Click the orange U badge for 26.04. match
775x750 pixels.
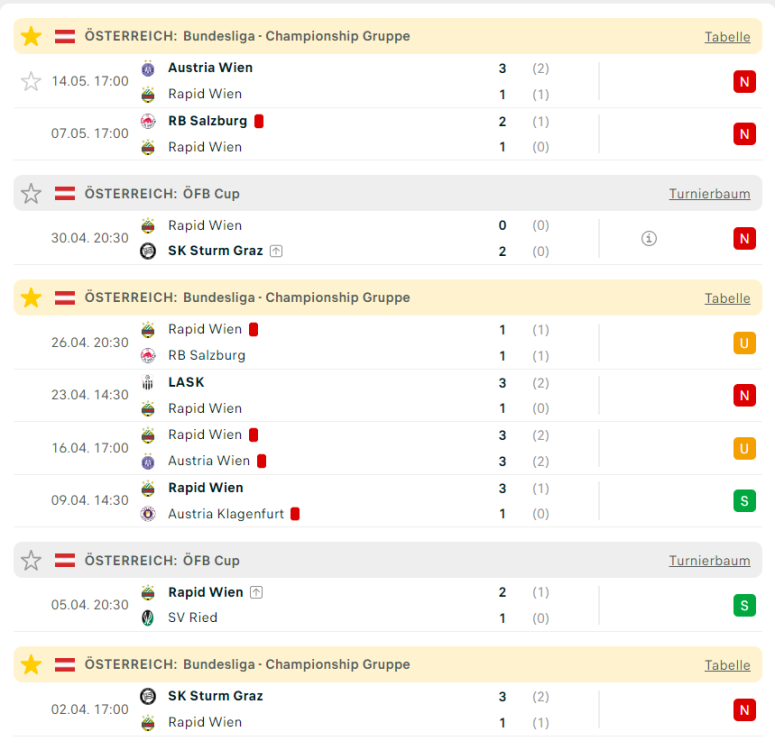click(x=744, y=343)
